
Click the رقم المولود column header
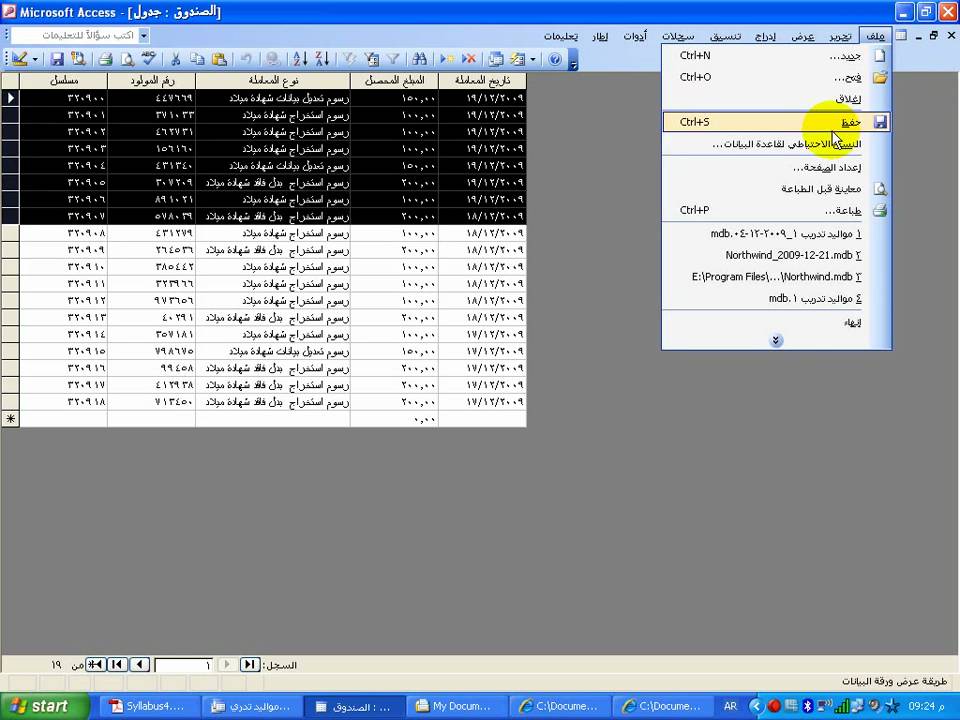(x=151, y=80)
